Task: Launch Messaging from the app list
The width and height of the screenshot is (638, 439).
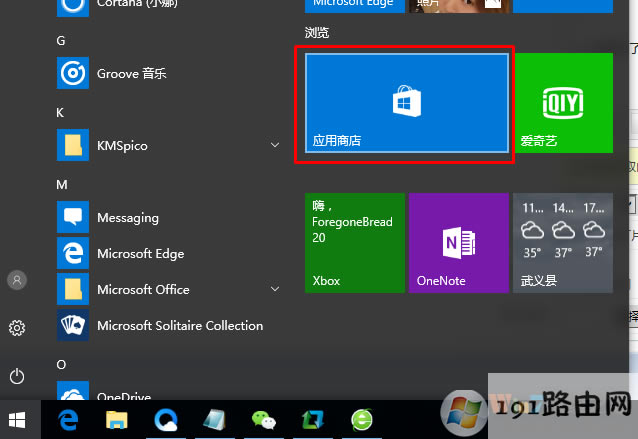Action: click(127, 217)
